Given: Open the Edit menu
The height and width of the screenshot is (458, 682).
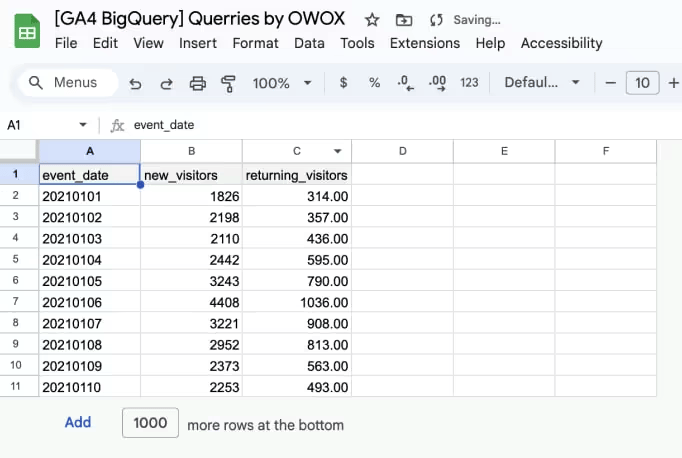Looking at the screenshot, I should pos(105,43).
